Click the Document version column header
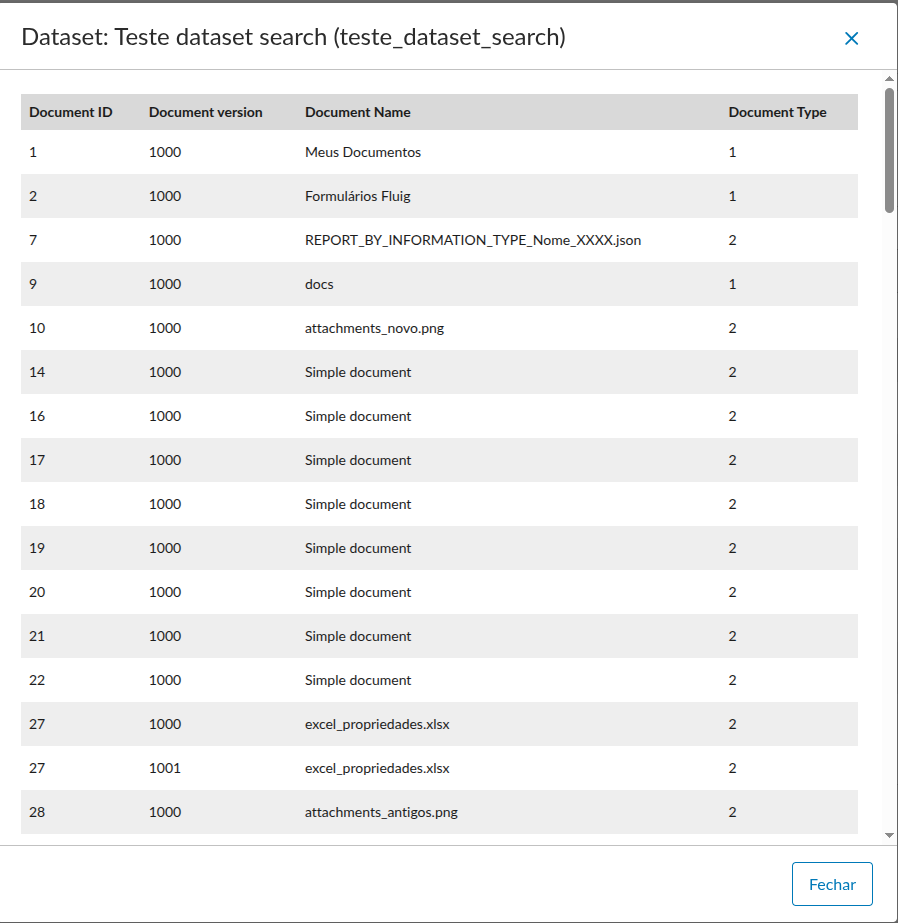898x923 pixels. (205, 112)
